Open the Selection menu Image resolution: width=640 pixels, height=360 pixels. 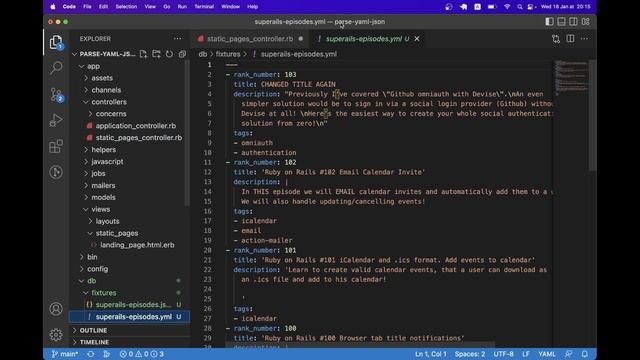[126, 7]
